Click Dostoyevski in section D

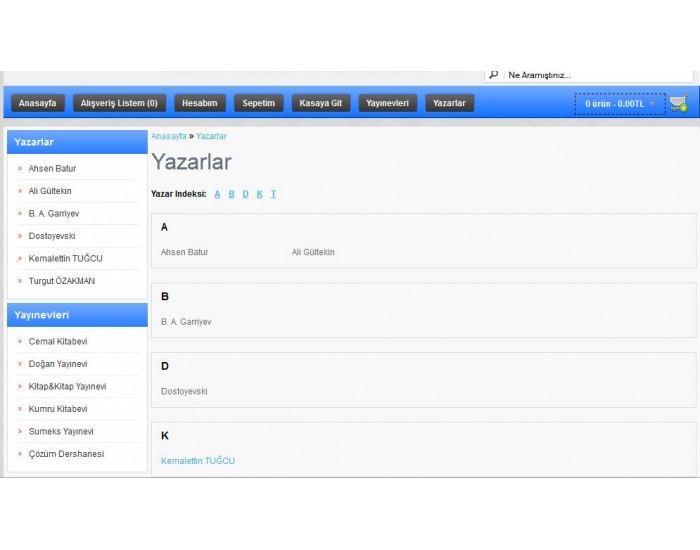[x=184, y=392]
